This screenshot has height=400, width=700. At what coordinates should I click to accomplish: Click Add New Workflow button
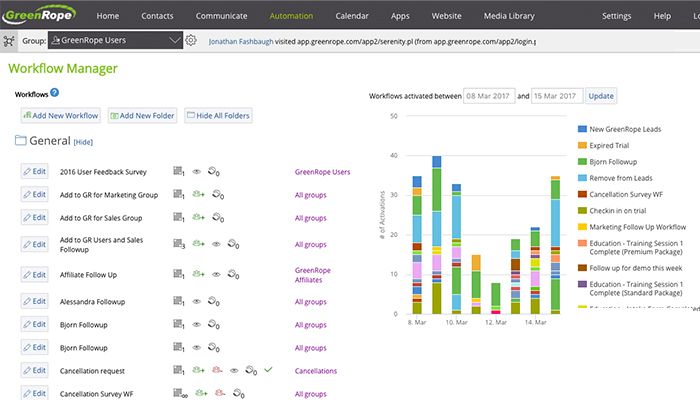click(x=59, y=116)
